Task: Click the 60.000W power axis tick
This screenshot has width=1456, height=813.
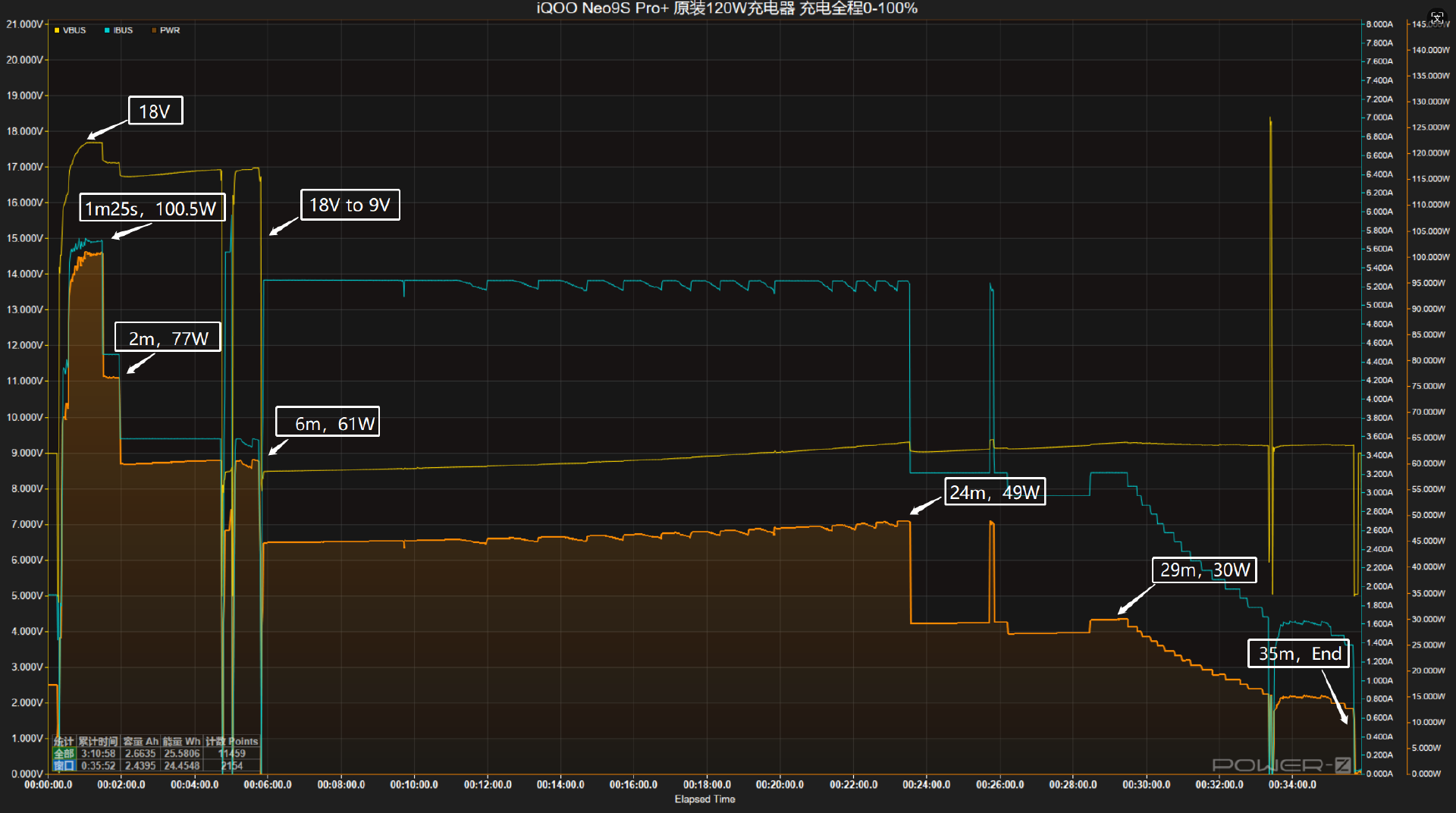Action: click(x=1429, y=463)
